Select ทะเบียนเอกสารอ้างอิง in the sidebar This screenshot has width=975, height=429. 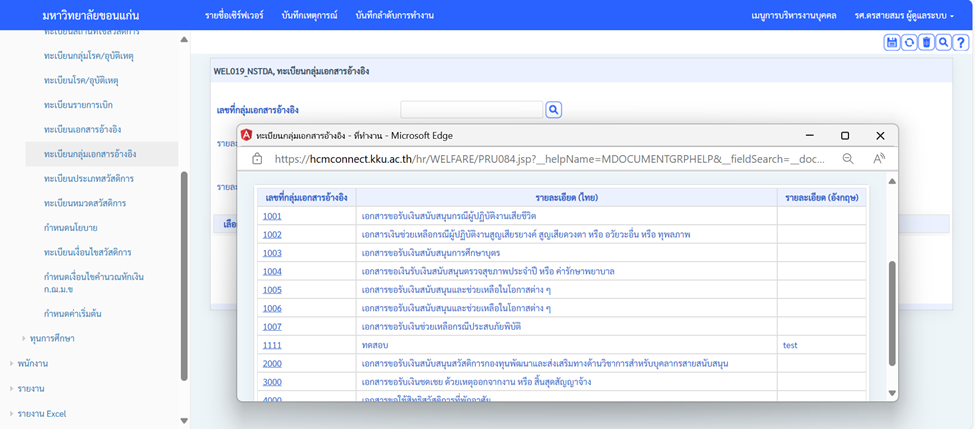click(83, 130)
